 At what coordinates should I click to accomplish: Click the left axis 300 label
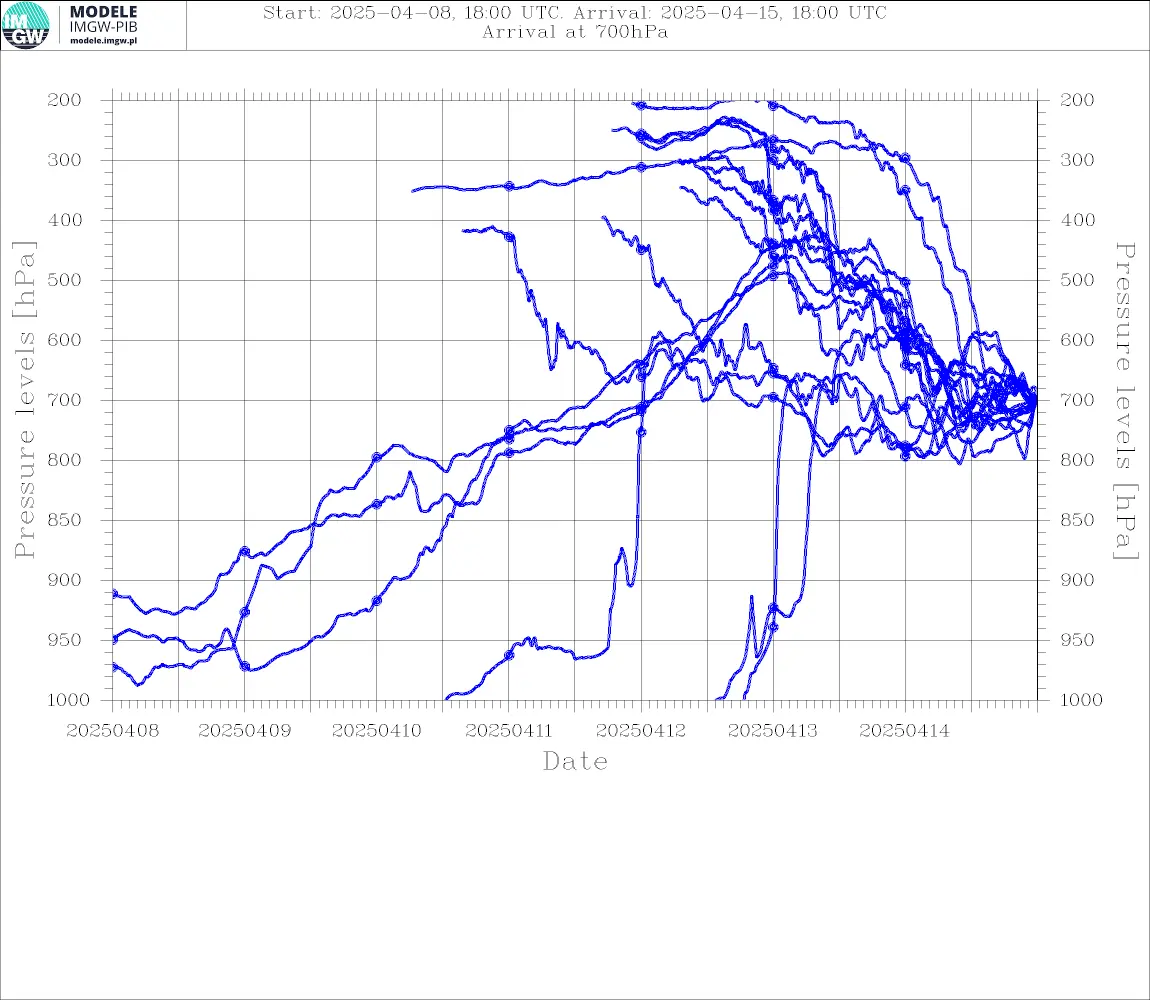pos(65,160)
